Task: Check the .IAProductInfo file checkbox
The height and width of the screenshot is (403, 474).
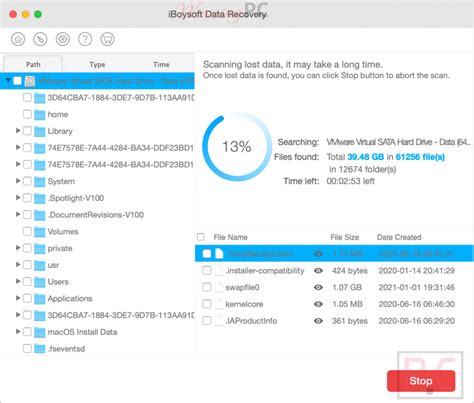Action: (x=207, y=321)
